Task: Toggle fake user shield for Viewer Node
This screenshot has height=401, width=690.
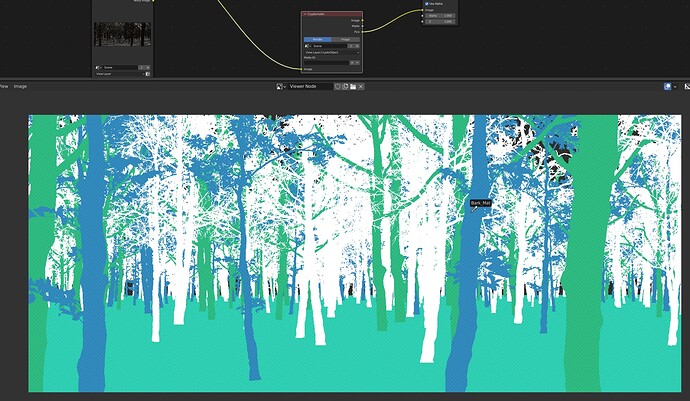Action: pyautogui.click(x=338, y=86)
